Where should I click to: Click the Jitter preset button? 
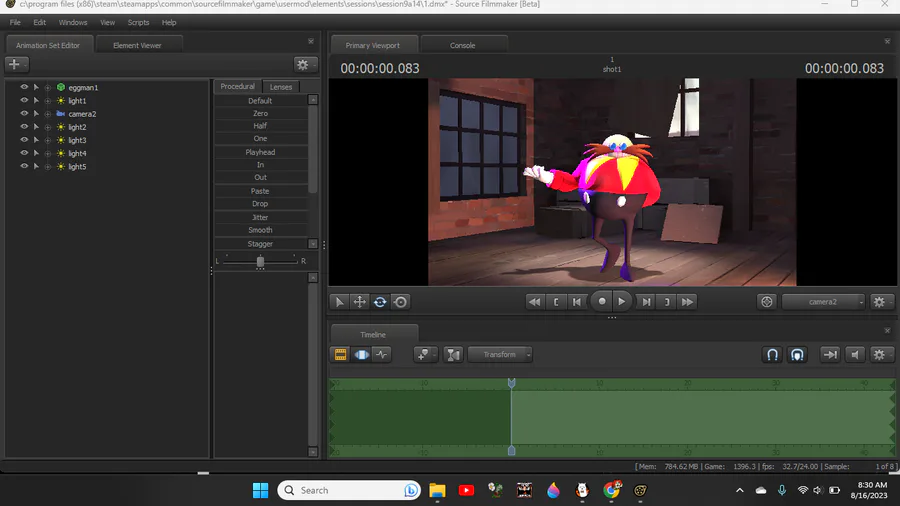(260, 217)
